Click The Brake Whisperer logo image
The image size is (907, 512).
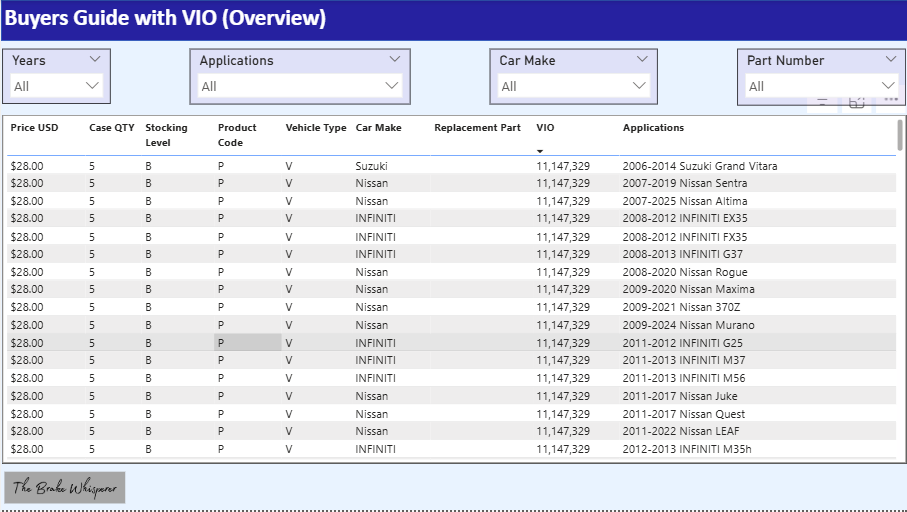[x=65, y=488]
